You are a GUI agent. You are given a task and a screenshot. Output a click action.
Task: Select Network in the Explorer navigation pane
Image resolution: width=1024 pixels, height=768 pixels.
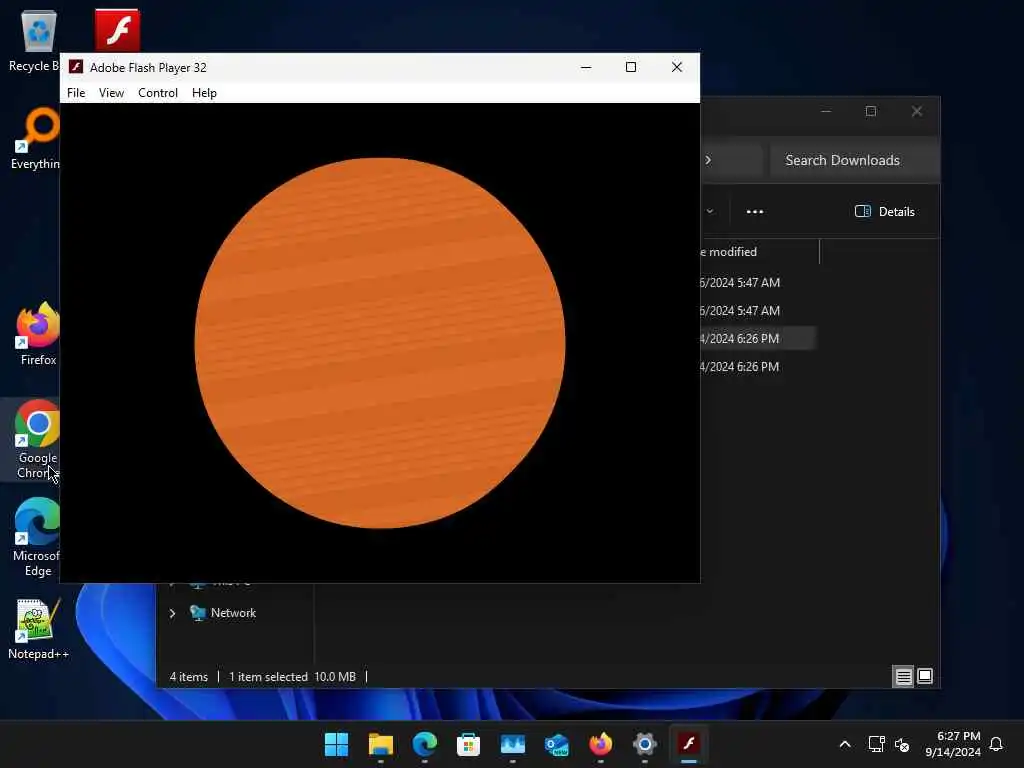[x=233, y=613]
